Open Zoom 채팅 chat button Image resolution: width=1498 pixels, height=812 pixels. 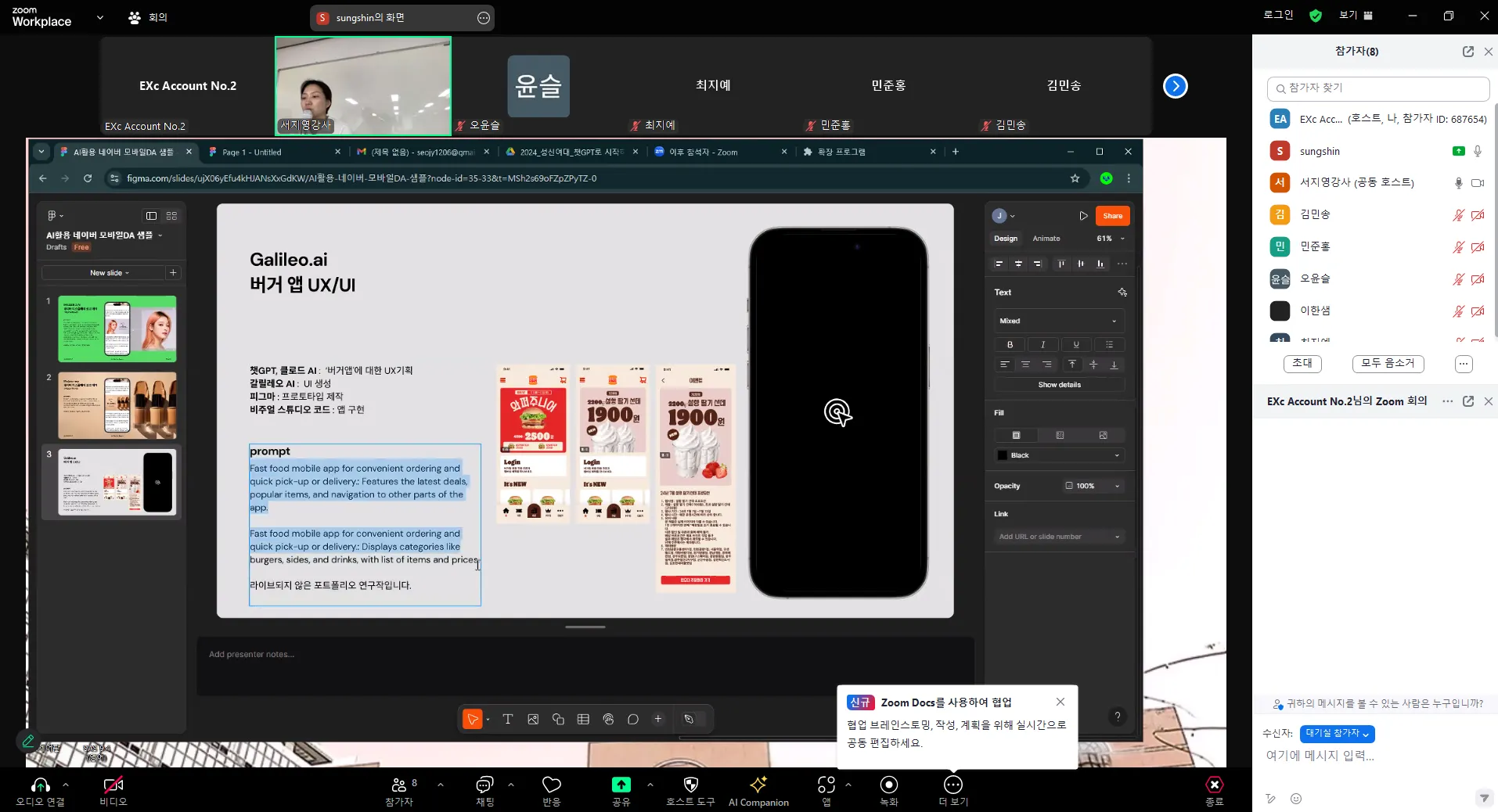pos(485,792)
